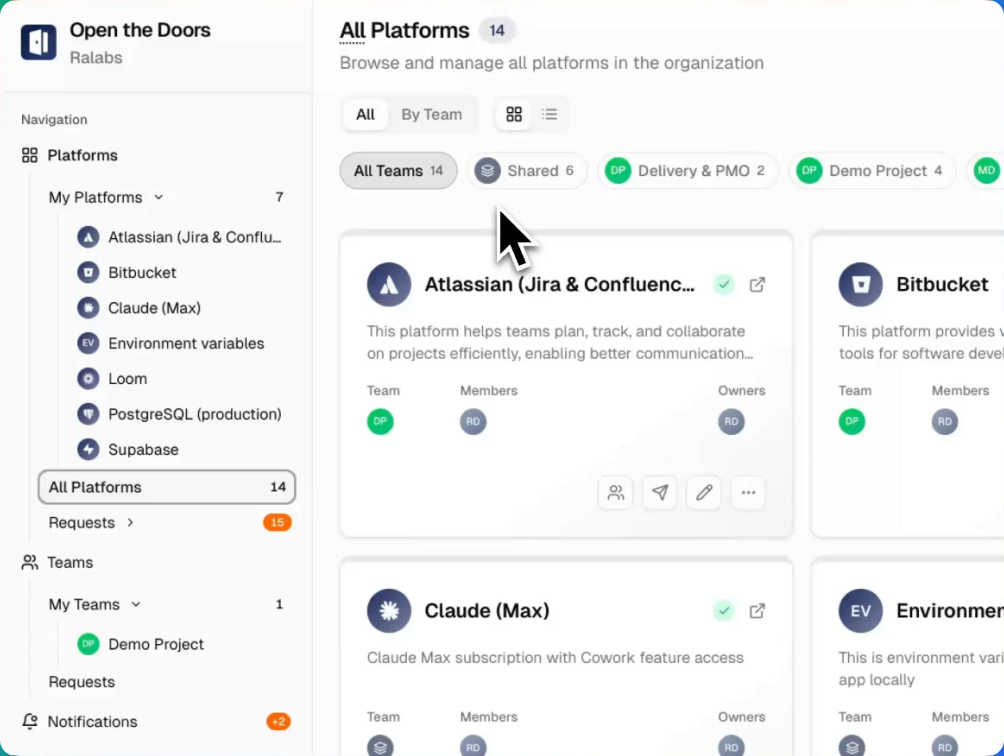Screen dimensions: 1004x756
Task: Open Demo Project under My Teams
Action: tap(156, 645)
